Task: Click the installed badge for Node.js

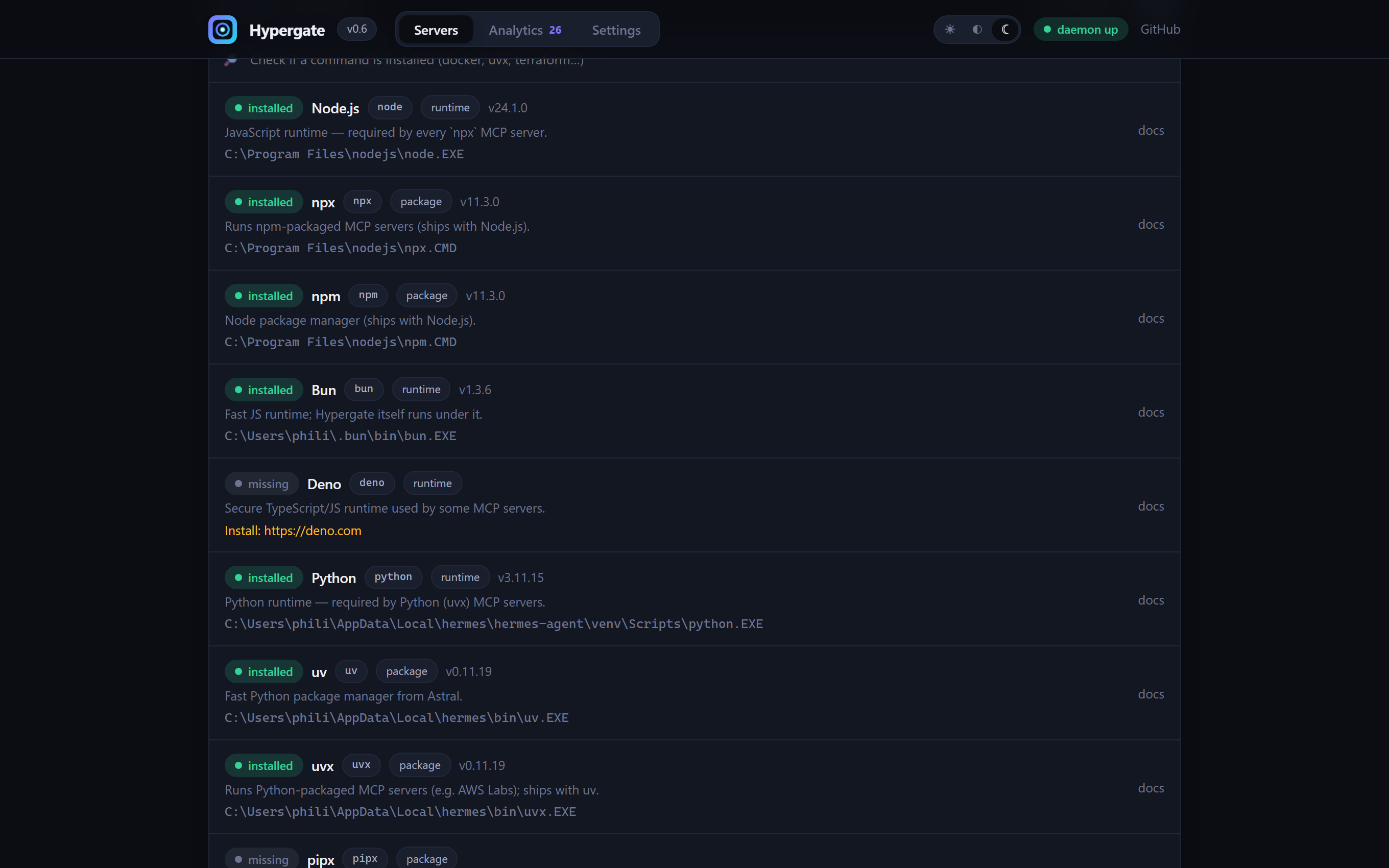Action: [264, 108]
